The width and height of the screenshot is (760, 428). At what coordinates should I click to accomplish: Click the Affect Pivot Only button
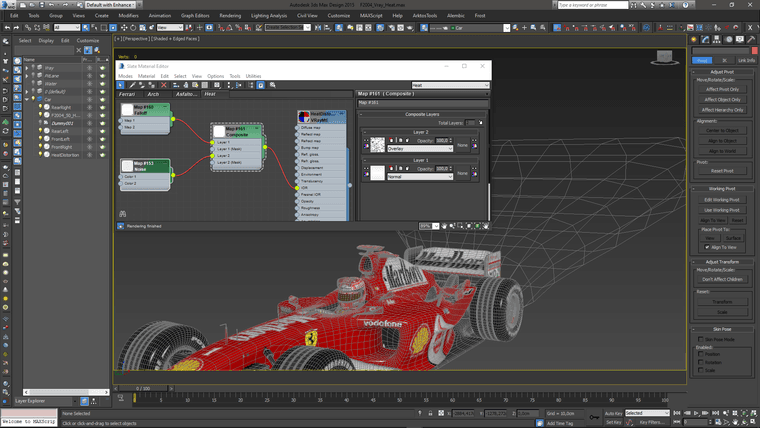721,89
